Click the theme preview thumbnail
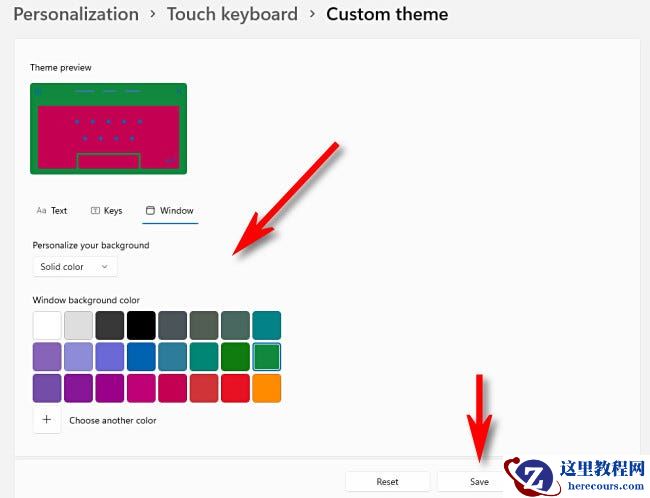The width and height of the screenshot is (650, 498). point(109,129)
